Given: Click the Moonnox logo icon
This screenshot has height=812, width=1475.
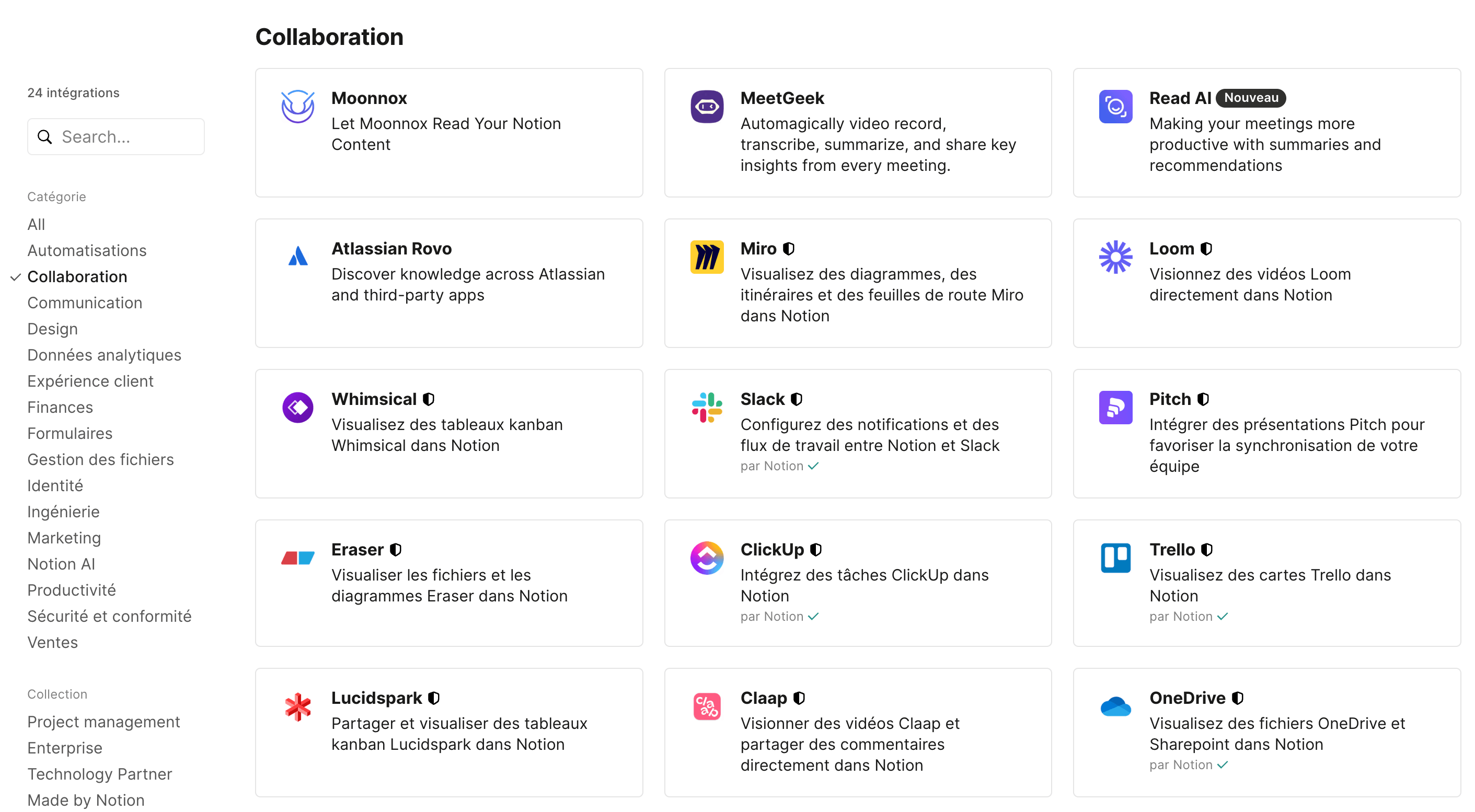Looking at the screenshot, I should click(298, 107).
